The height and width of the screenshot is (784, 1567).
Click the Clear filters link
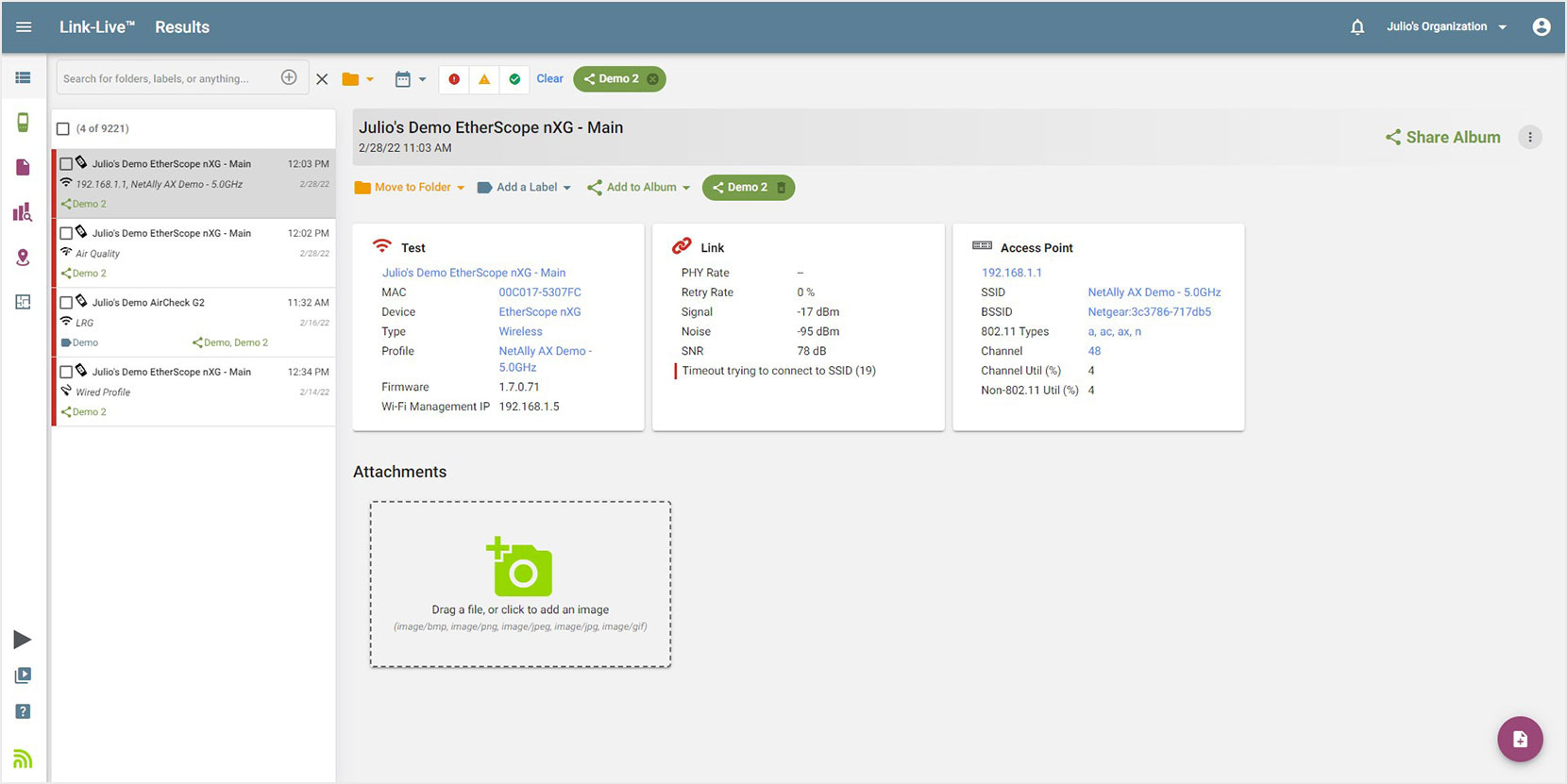tap(549, 79)
